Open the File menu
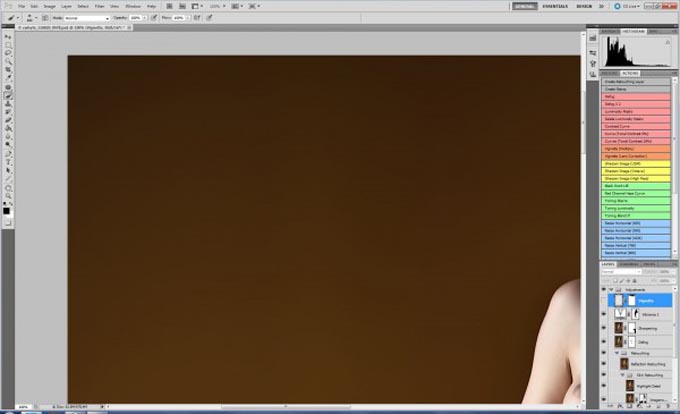The image size is (680, 414). pyautogui.click(x=21, y=7)
